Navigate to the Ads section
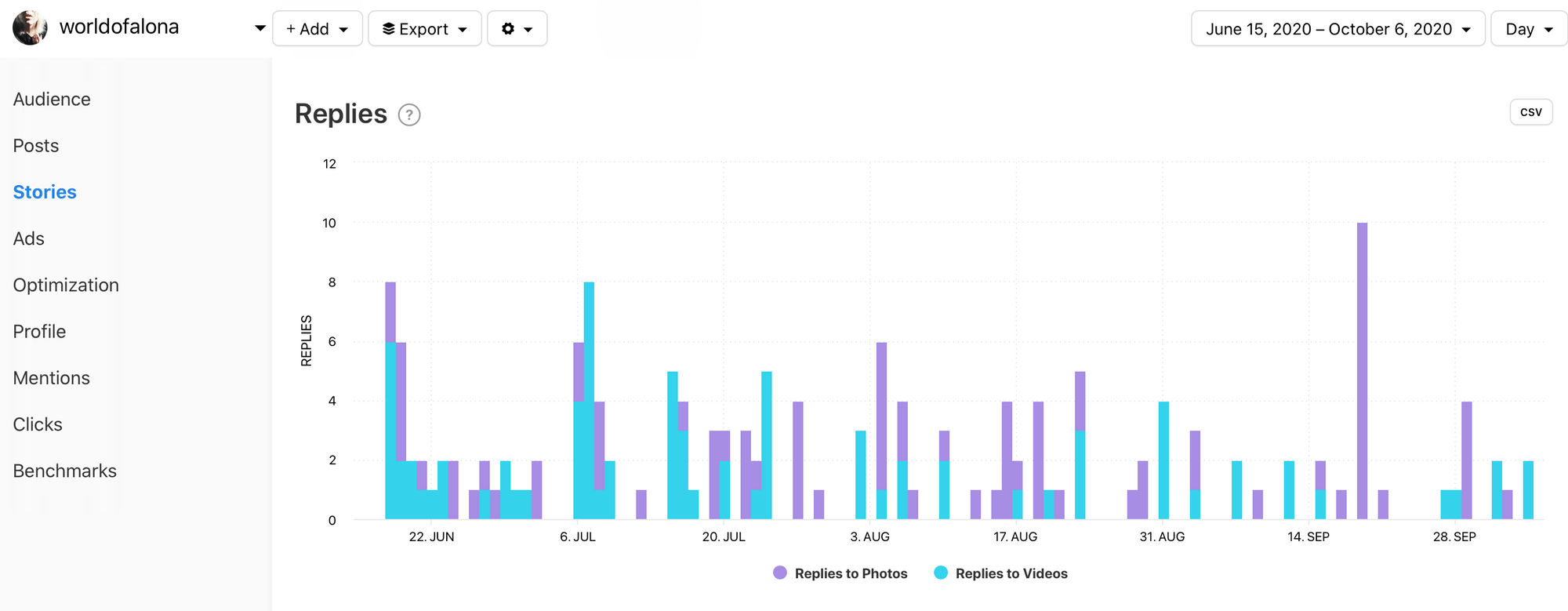Viewport: 1568px width, 611px height. point(29,238)
